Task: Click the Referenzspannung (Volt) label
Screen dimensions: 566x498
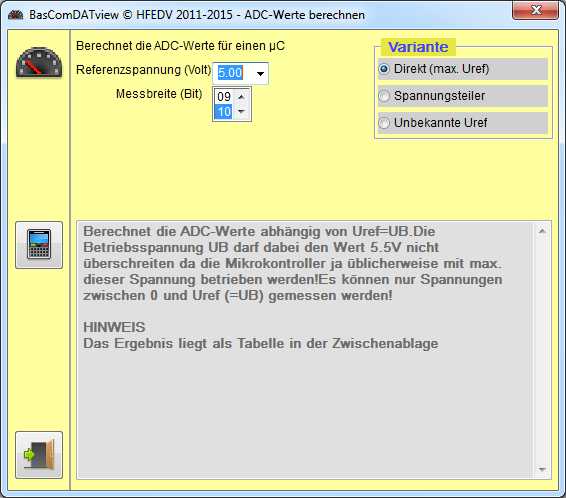Action: pos(143,70)
